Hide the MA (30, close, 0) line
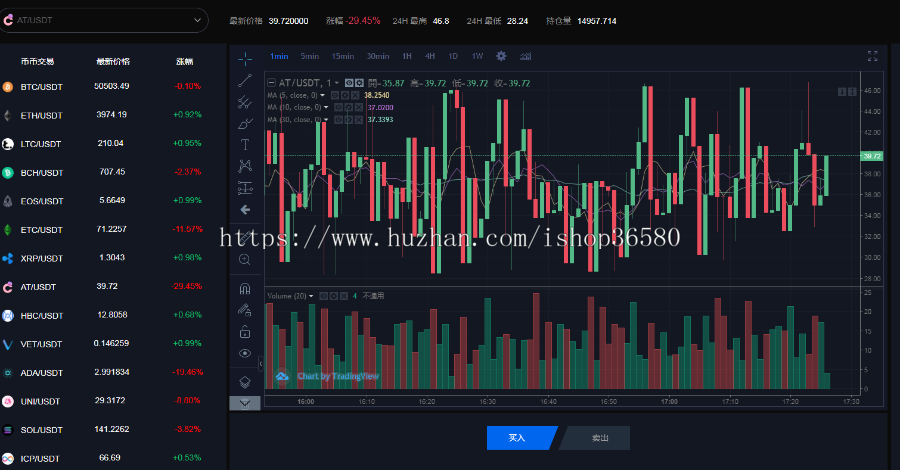 coord(338,119)
